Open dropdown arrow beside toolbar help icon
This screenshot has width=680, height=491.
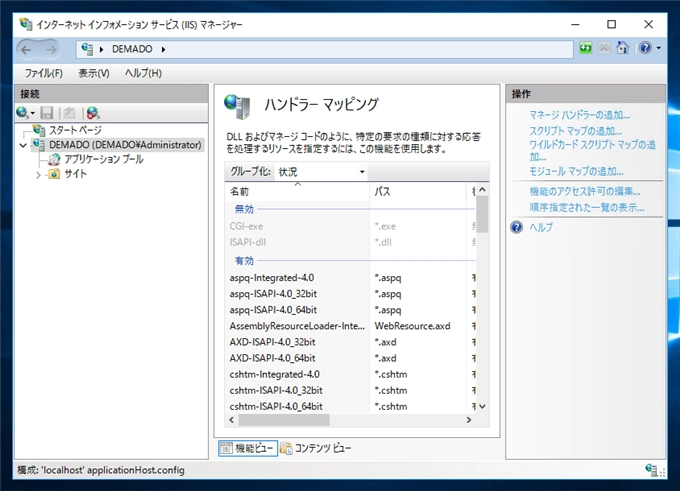point(659,48)
